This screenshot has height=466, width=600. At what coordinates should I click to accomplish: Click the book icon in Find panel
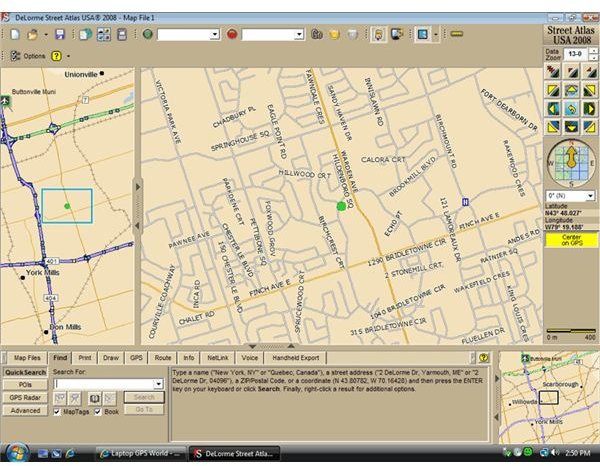pyautogui.click(x=95, y=399)
